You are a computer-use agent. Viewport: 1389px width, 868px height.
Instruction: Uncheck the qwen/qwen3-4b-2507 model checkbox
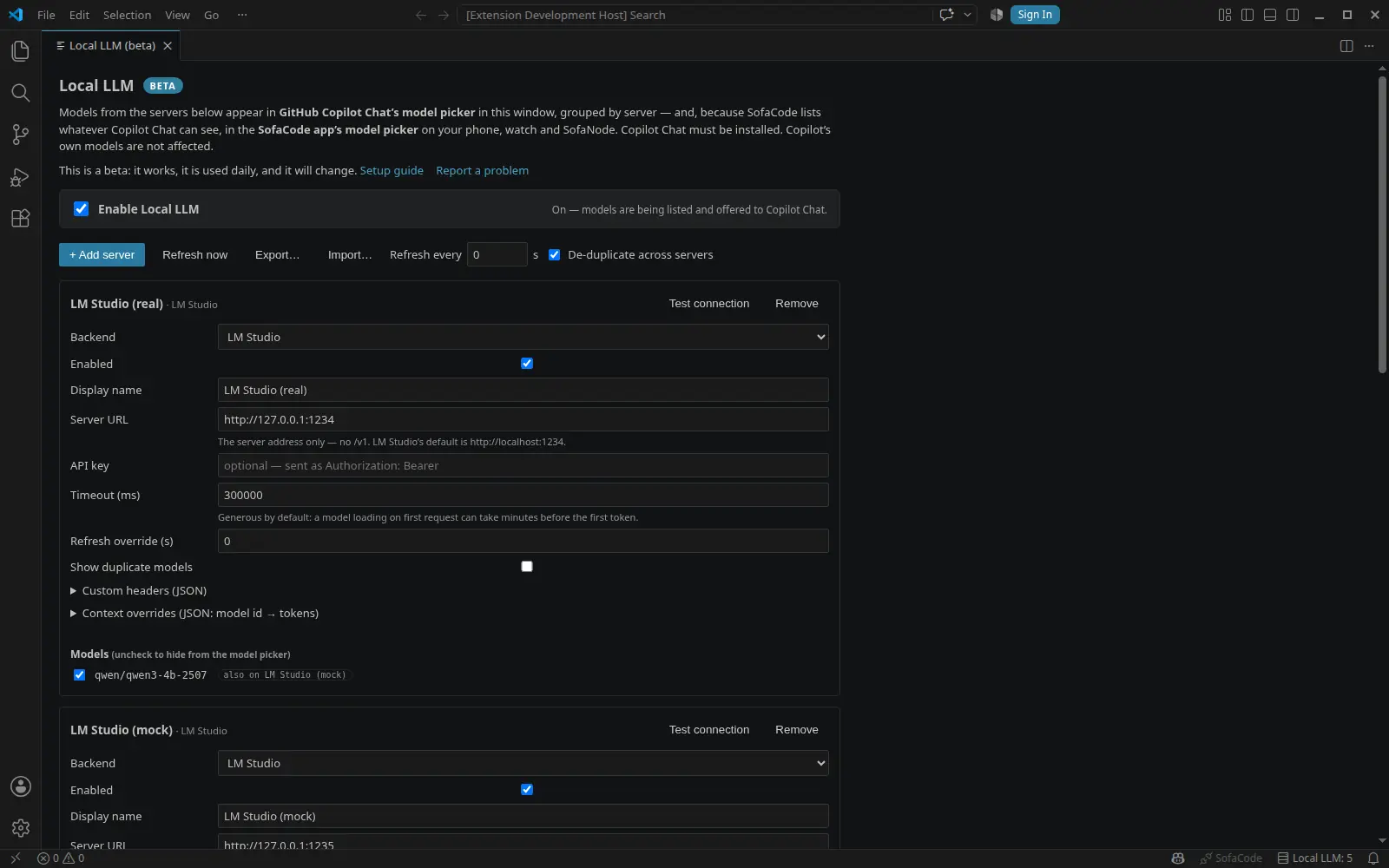[79, 674]
